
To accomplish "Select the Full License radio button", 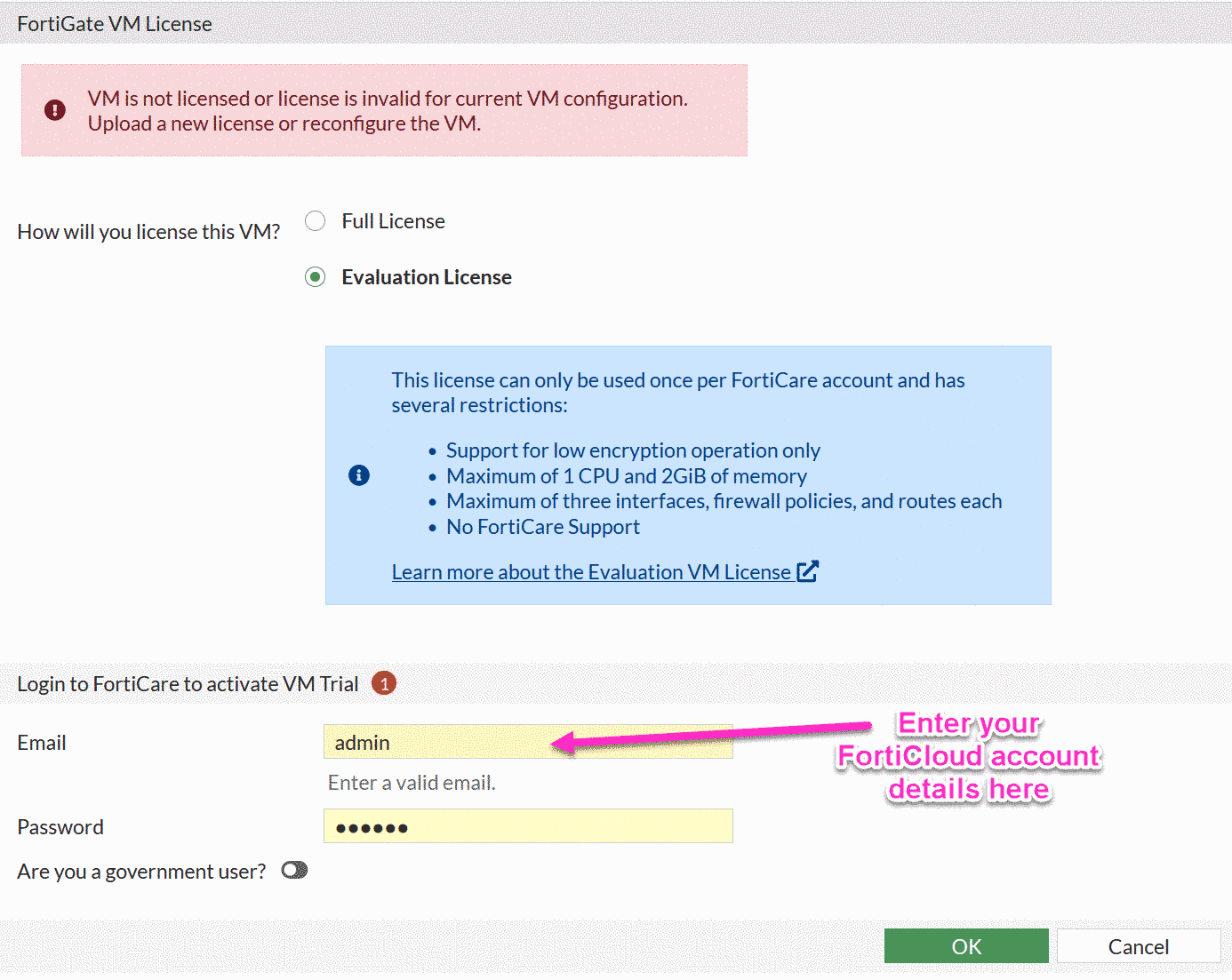I will (x=315, y=220).
